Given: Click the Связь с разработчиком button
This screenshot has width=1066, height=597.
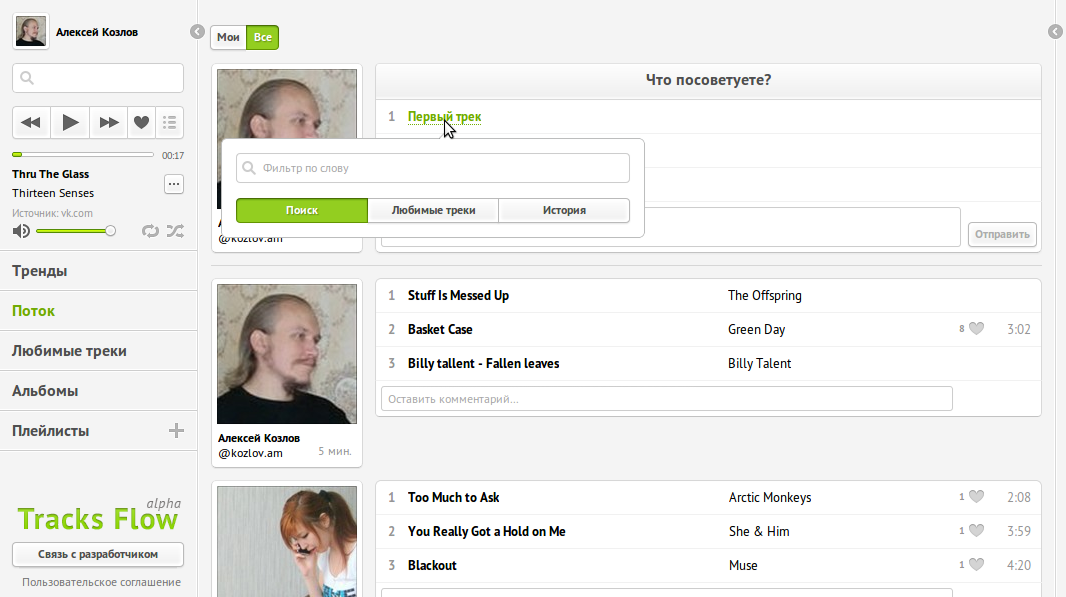Looking at the screenshot, I should click(98, 554).
